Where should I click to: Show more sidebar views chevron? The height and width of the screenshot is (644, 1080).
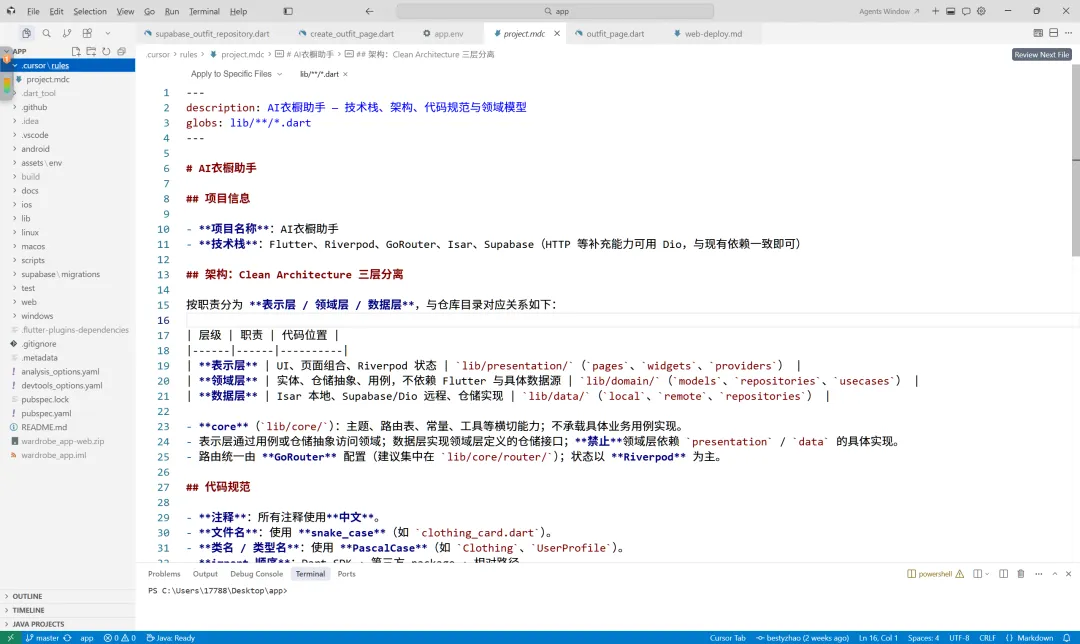point(107,33)
